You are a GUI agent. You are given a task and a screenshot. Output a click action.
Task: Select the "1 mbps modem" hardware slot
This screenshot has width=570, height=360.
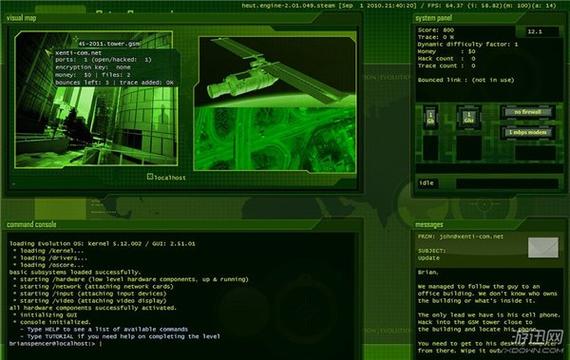(527, 132)
